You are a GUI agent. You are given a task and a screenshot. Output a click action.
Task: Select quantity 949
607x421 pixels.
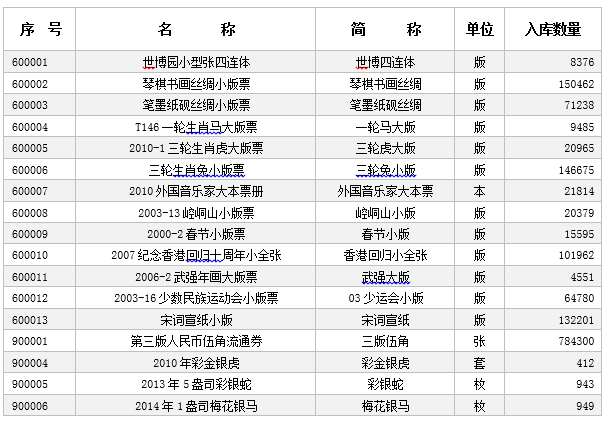point(585,406)
